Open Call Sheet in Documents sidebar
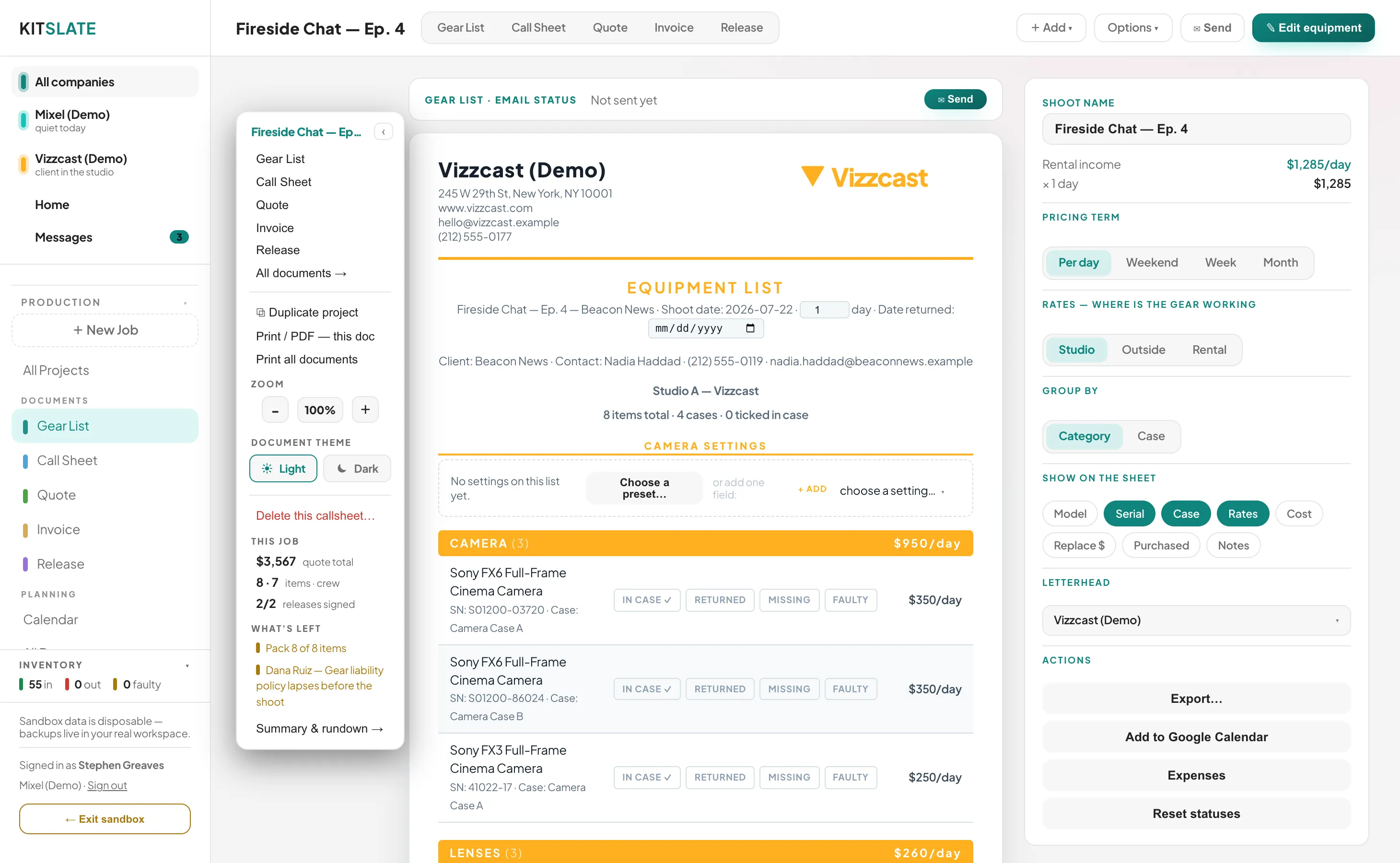The width and height of the screenshot is (1400, 863). [105, 461]
